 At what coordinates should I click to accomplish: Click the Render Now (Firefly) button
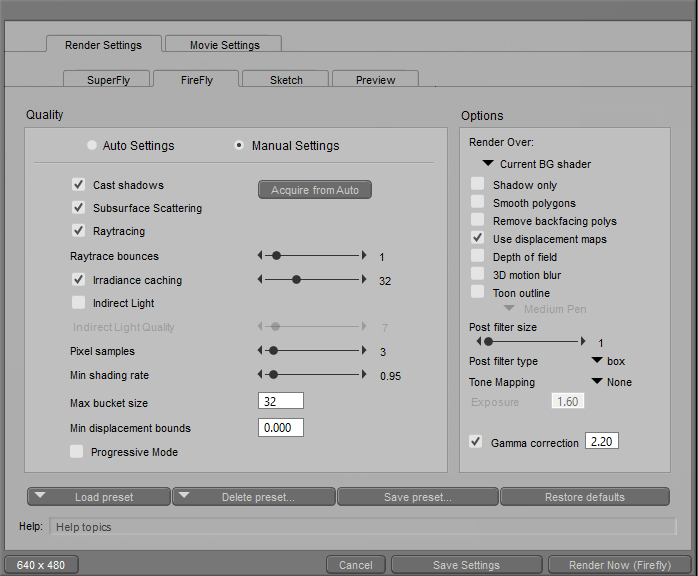(620, 565)
